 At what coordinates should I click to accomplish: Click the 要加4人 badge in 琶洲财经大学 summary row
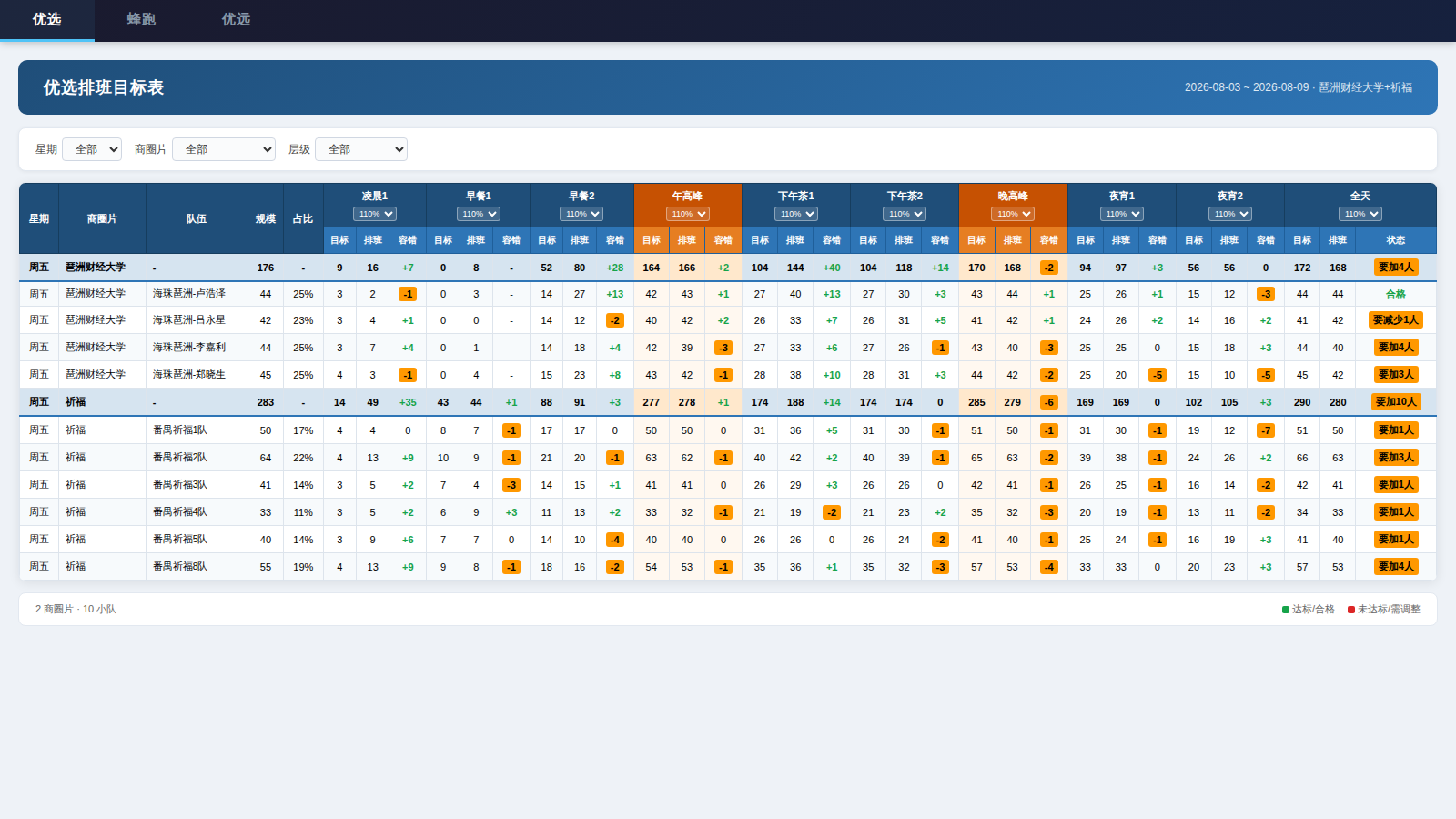[1396, 268]
